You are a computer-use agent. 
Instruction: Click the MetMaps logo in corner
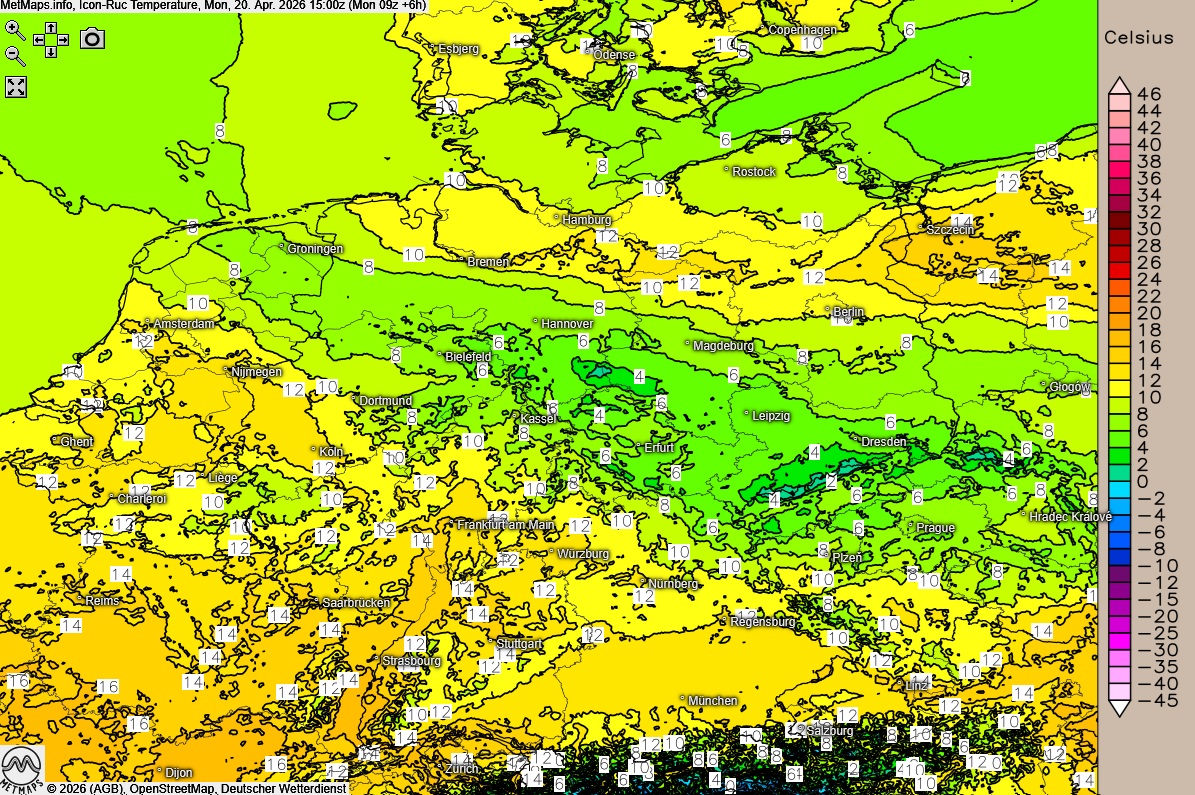[21, 769]
